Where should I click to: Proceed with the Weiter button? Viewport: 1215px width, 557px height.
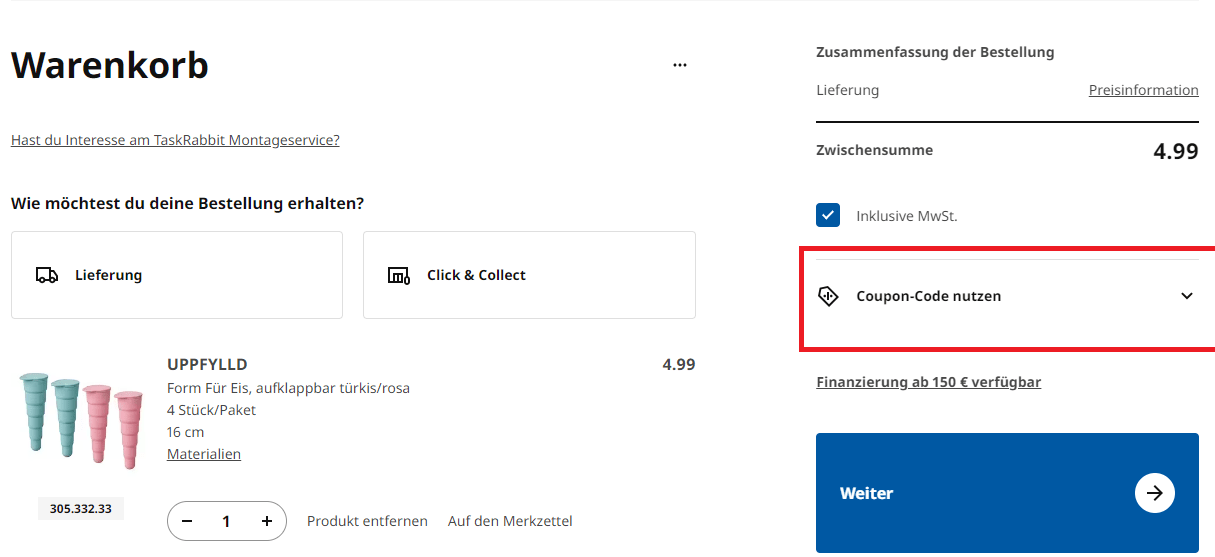click(x=1007, y=493)
